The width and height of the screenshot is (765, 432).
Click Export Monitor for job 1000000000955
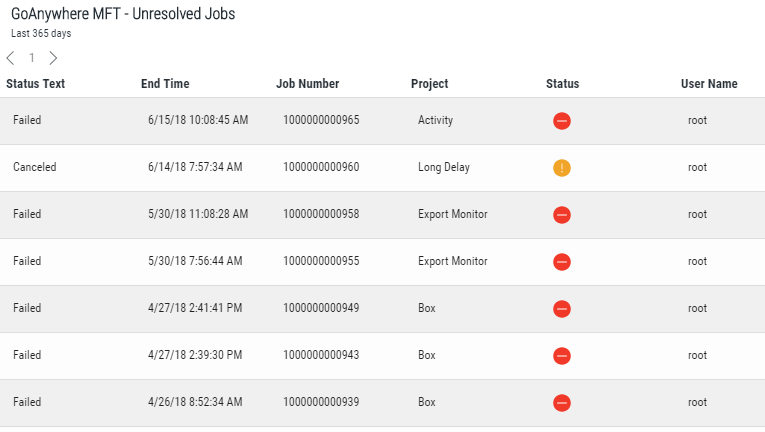point(453,261)
